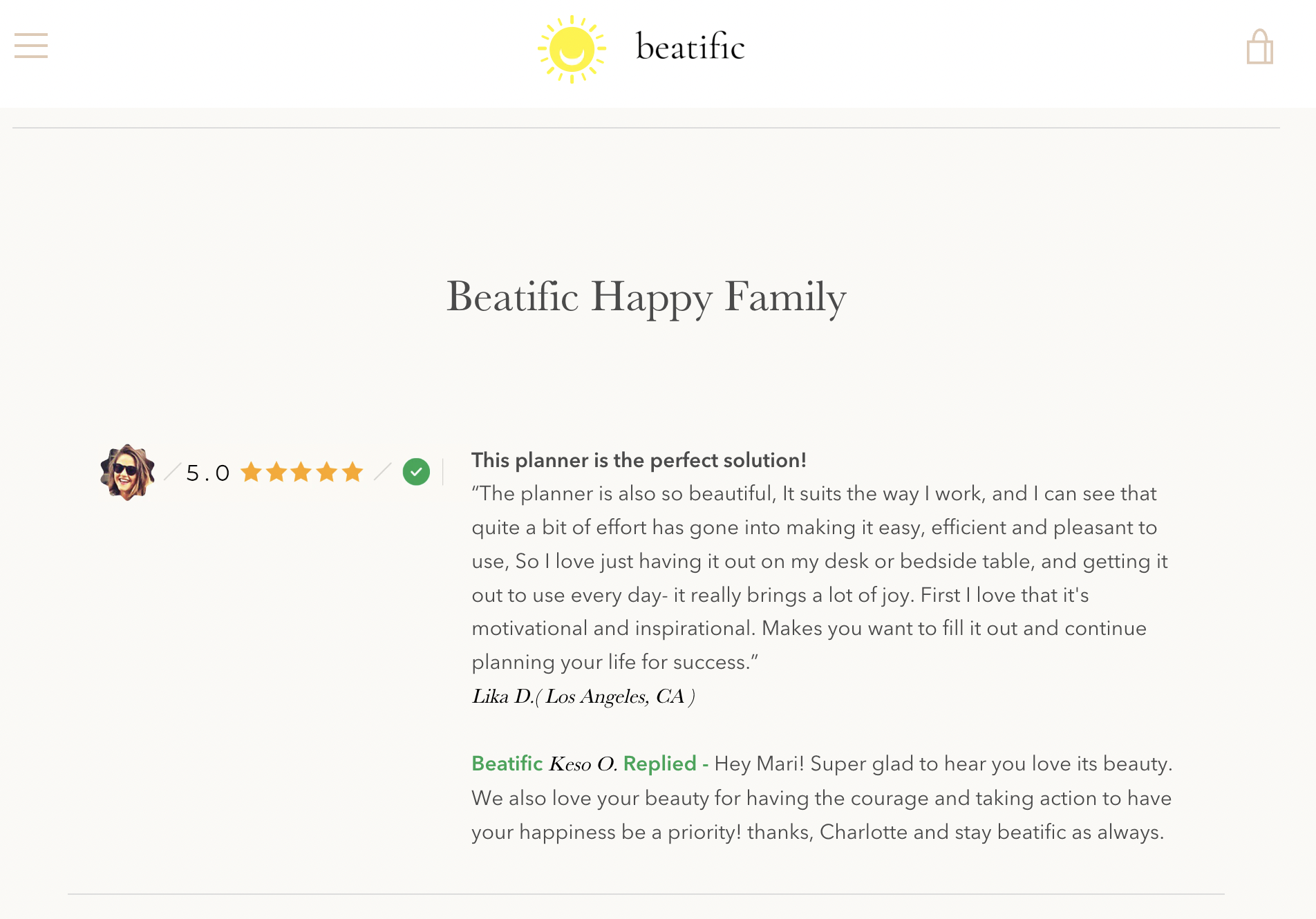
Task: Click the third rating star
Action: 301,472
